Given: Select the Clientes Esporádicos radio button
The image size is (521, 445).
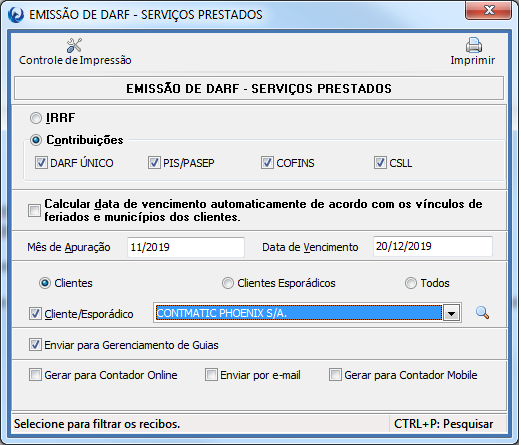Looking at the screenshot, I should [x=228, y=283].
